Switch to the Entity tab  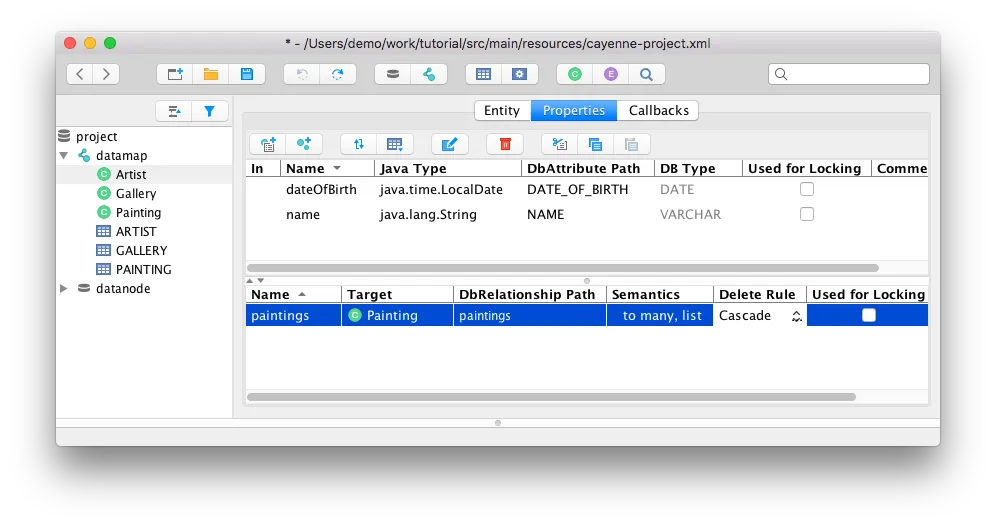[502, 111]
